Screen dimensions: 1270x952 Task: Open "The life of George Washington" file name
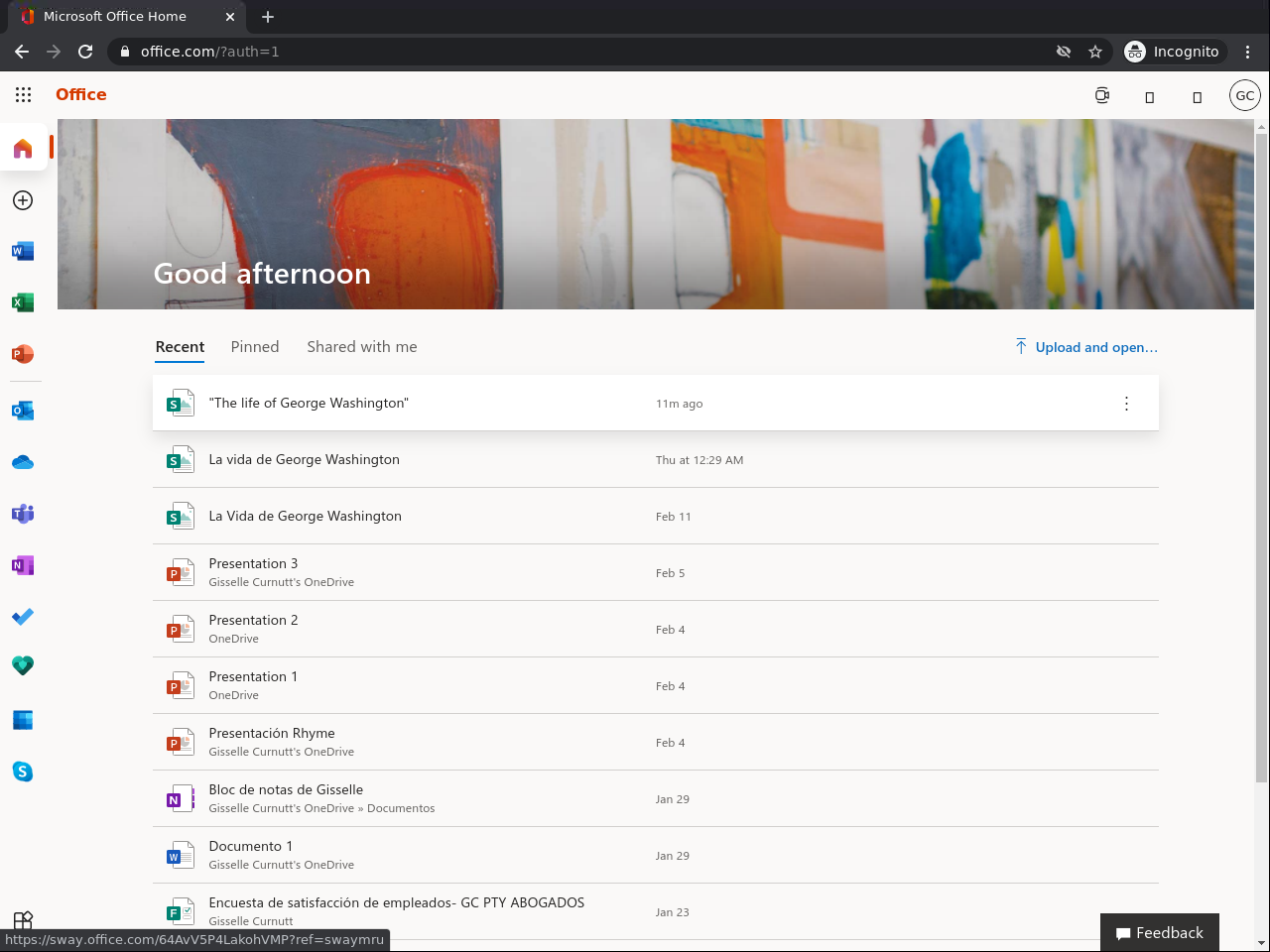click(309, 403)
